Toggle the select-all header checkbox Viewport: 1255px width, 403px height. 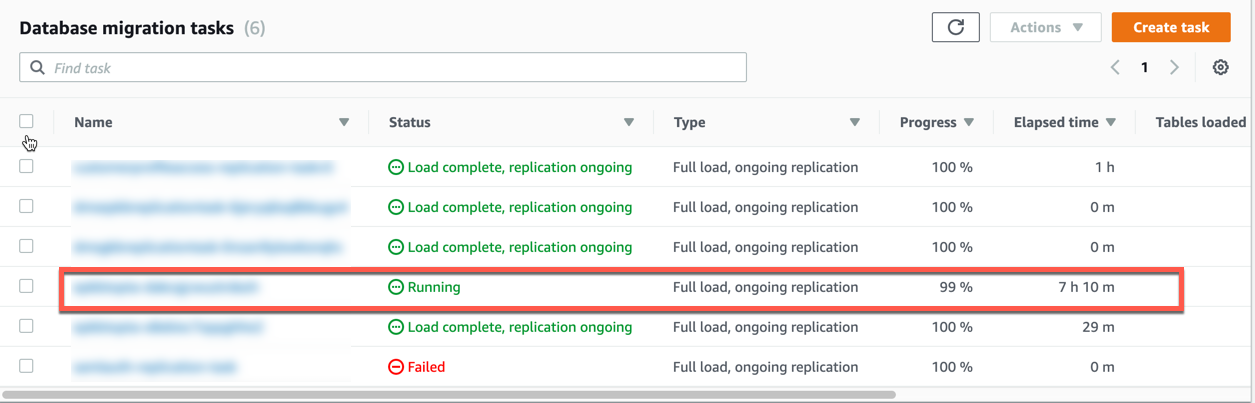pos(27,121)
